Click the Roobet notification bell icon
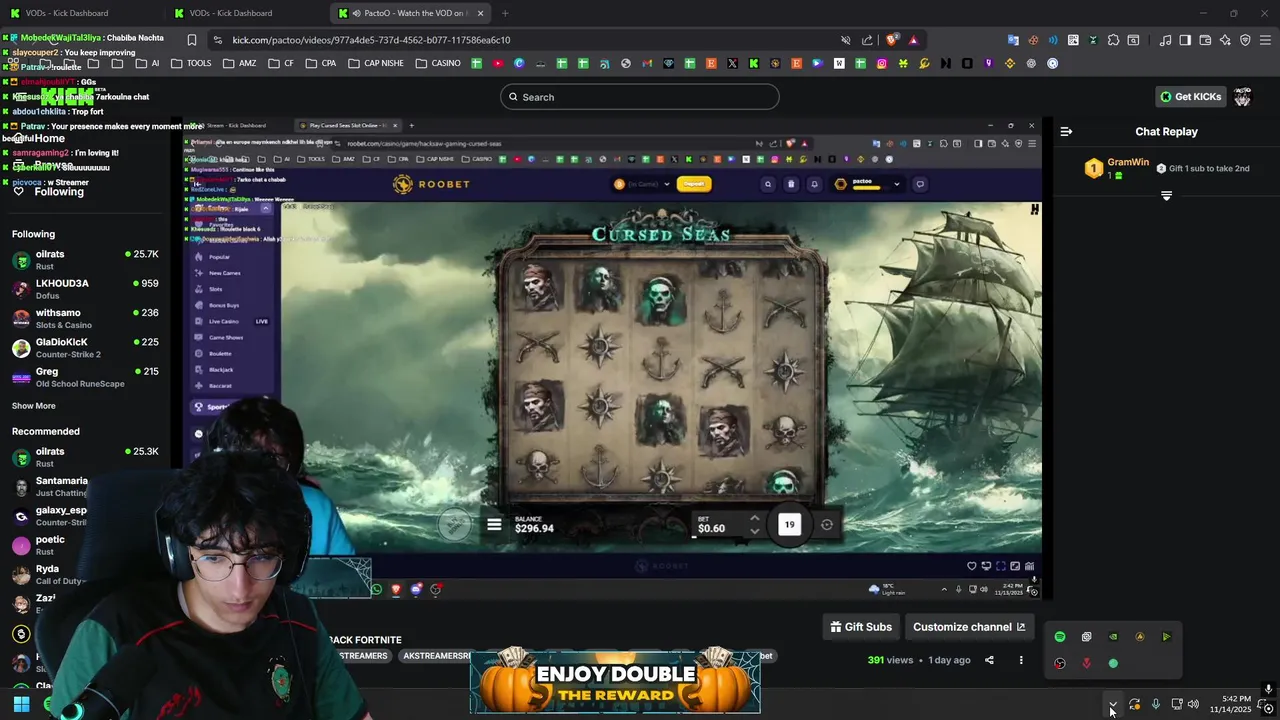The width and height of the screenshot is (1280, 720). 814,184
